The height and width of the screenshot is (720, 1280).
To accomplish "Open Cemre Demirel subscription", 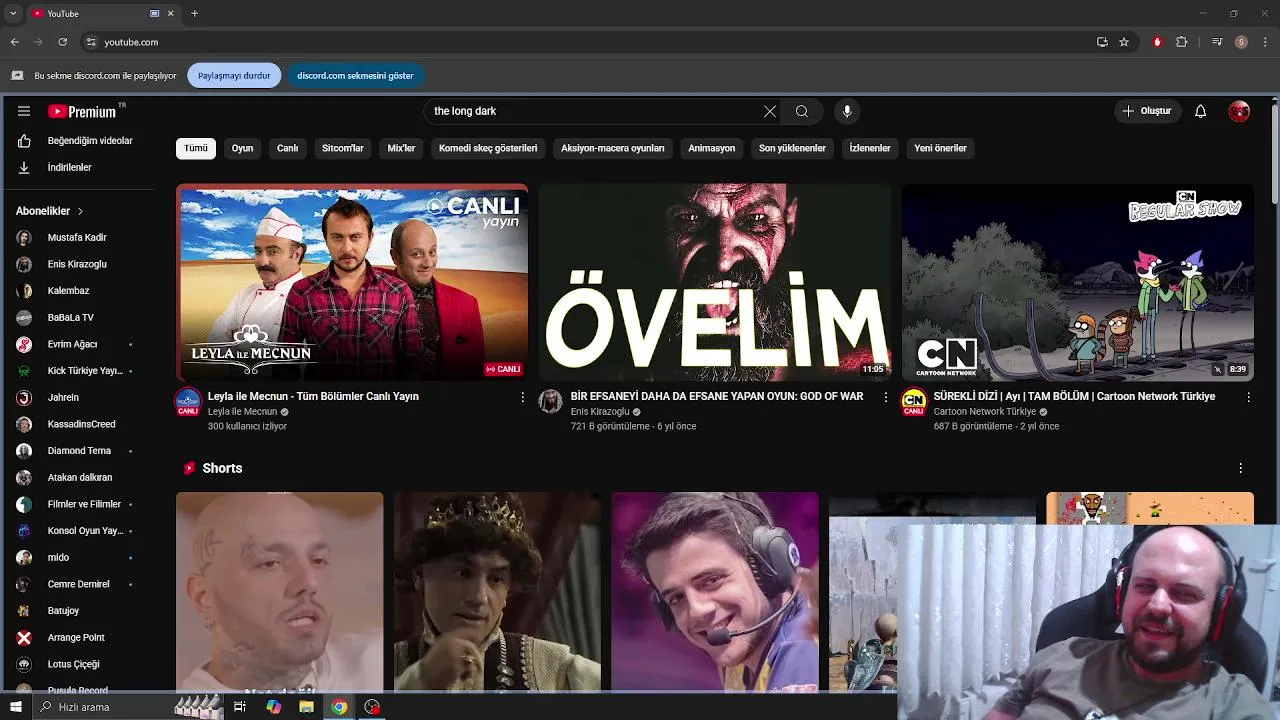I will (x=79, y=584).
